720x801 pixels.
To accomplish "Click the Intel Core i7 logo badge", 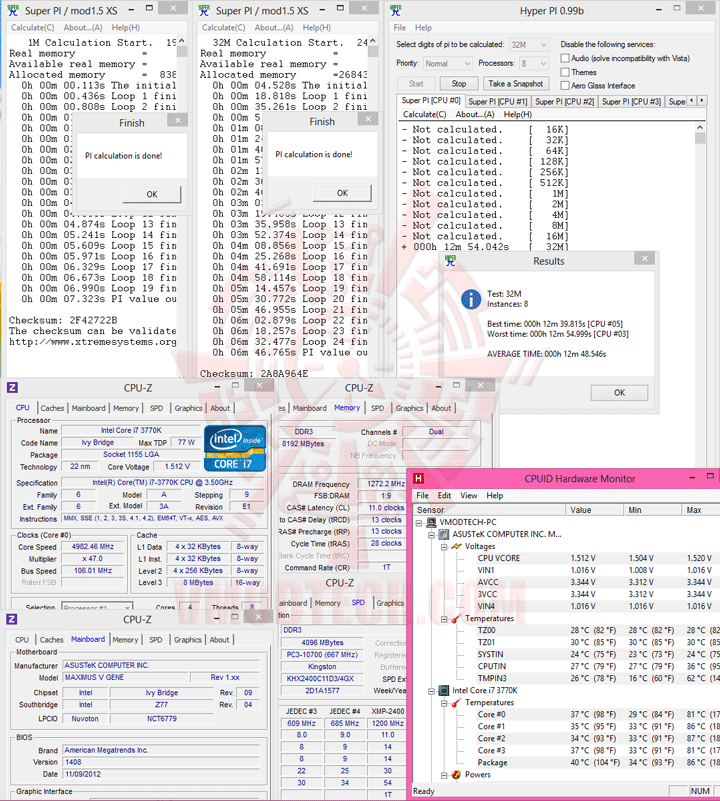I will 235,449.
